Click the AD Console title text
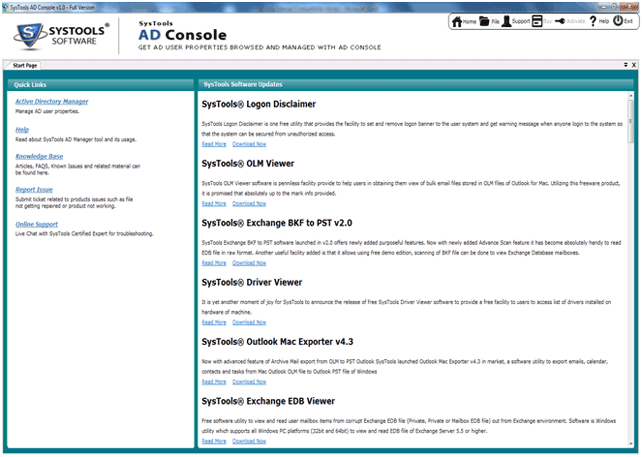Viewport: 642px width, 457px height. 182,35
